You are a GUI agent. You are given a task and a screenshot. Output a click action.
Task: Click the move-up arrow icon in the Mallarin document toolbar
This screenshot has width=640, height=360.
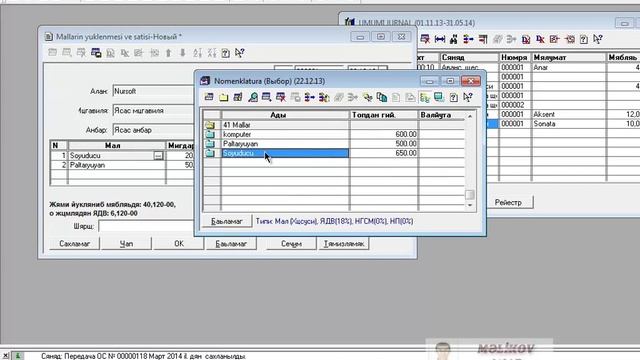168,53
